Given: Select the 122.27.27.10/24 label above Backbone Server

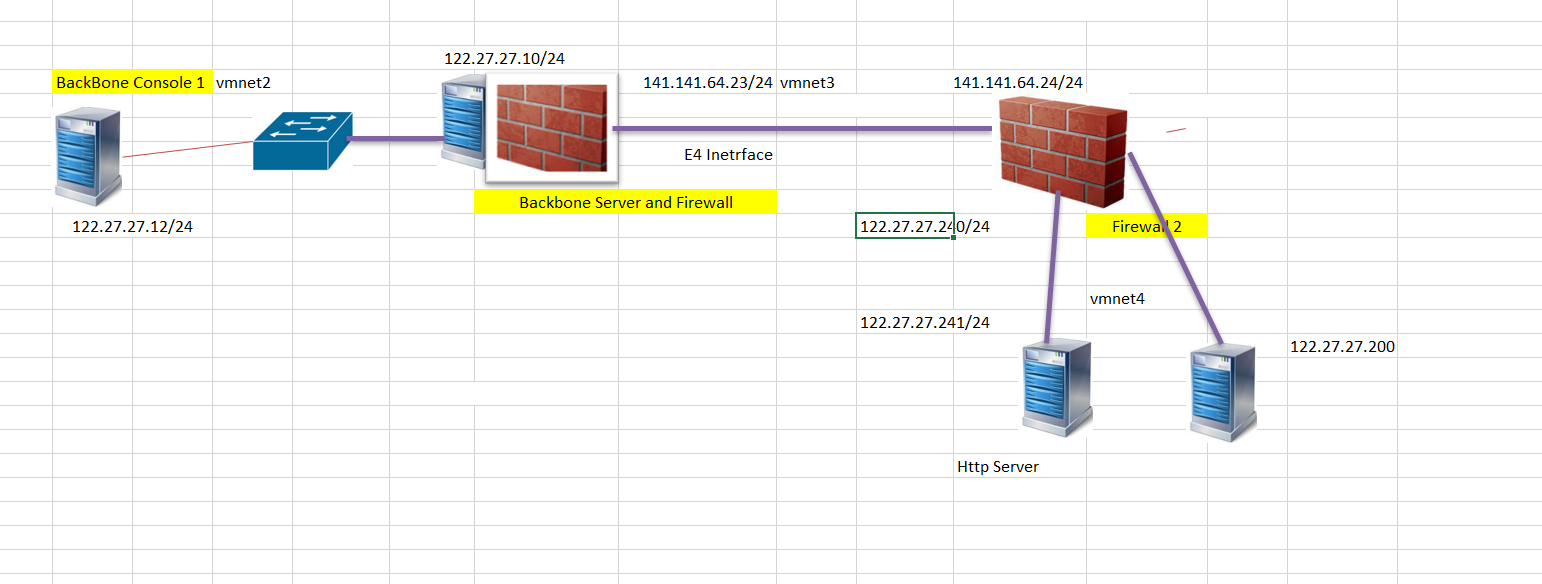Looking at the screenshot, I should coord(504,58).
